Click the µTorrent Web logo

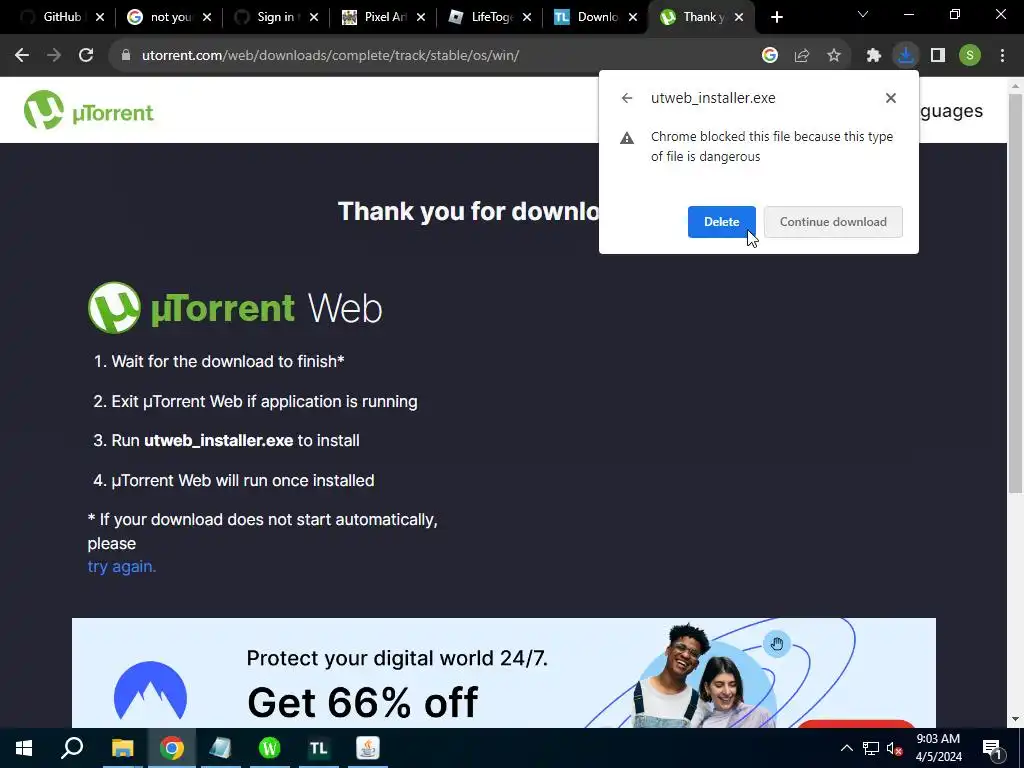[234, 308]
